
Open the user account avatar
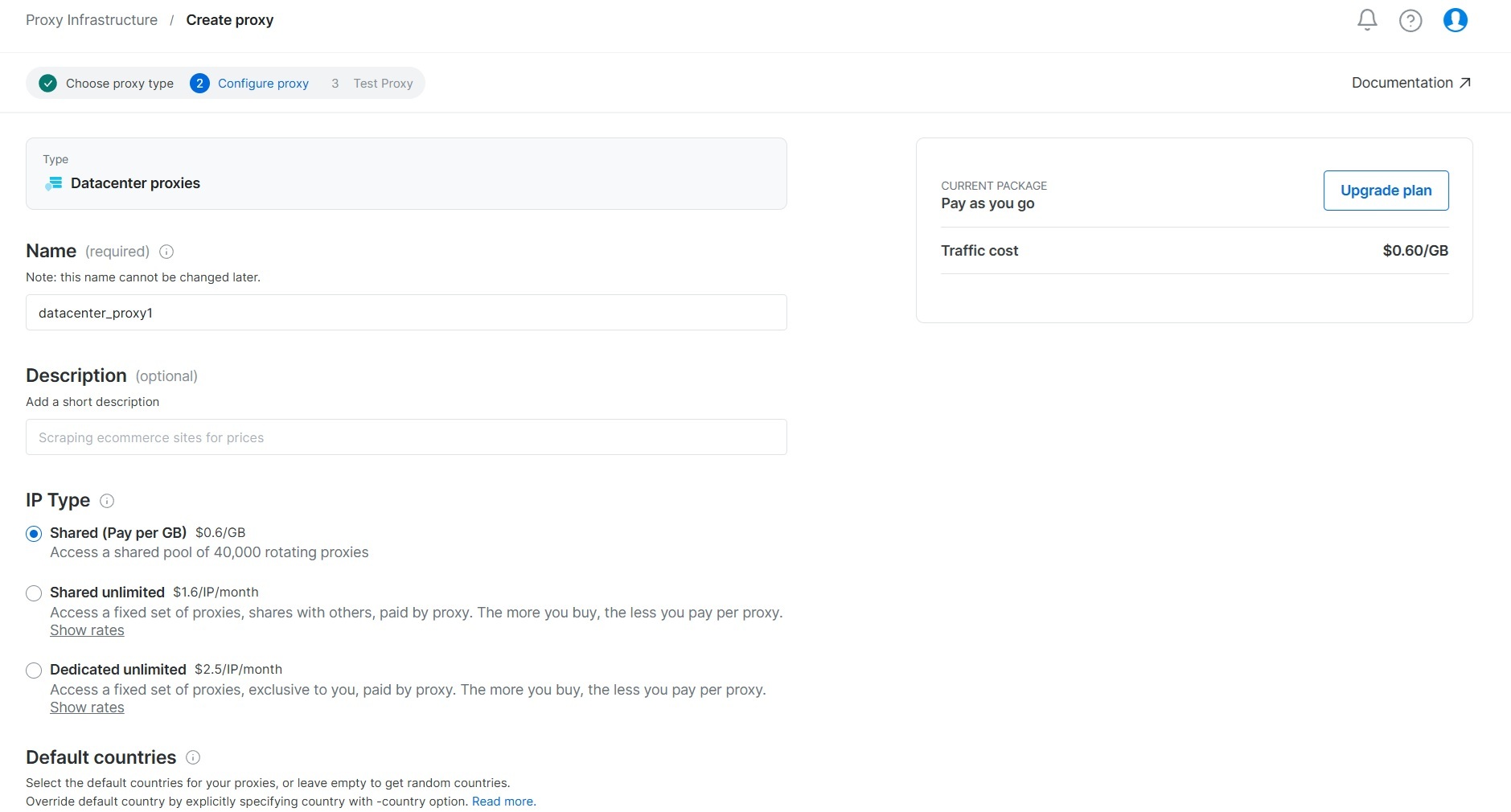point(1455,20)
